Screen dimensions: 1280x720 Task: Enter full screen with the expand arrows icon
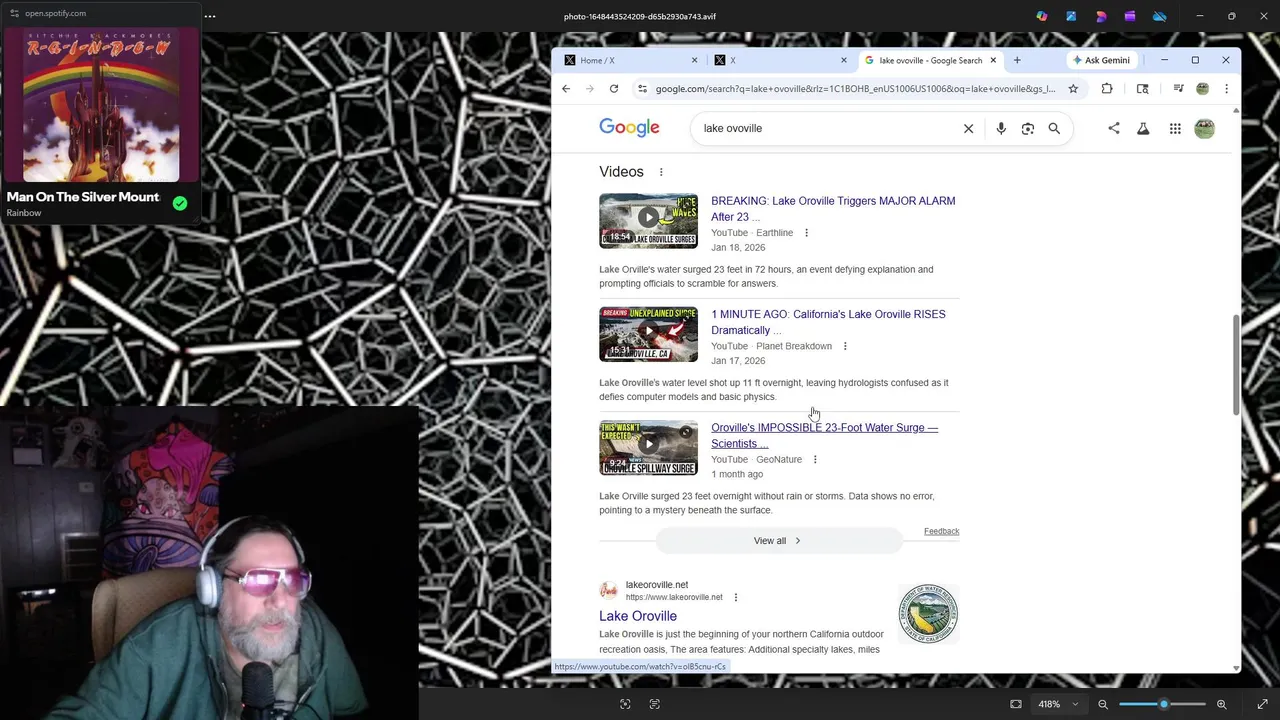[1262, 704]
